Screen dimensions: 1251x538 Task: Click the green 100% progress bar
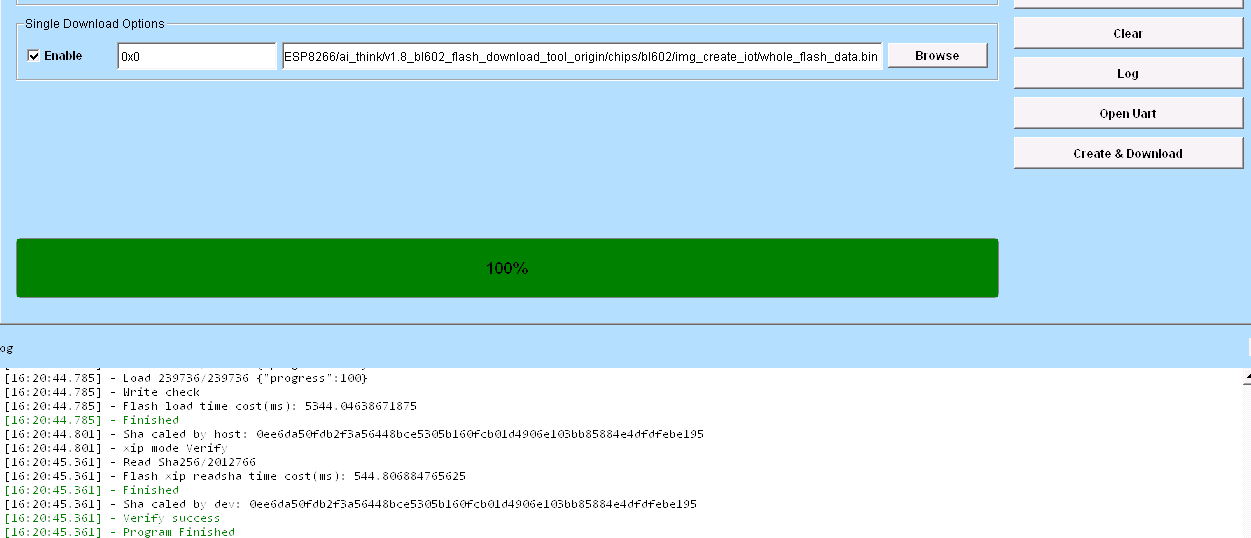[x=507, y=268]
